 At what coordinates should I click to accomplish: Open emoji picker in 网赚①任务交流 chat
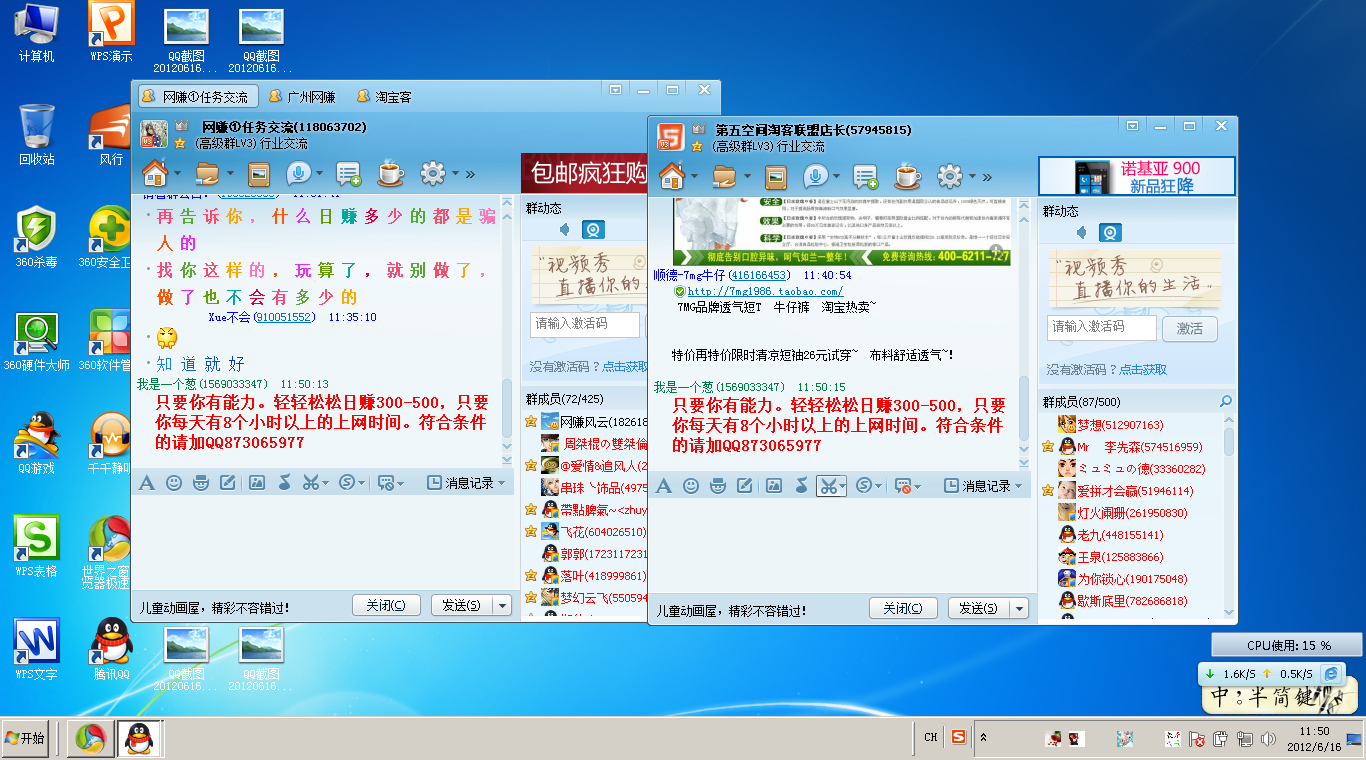click(174, 483)
